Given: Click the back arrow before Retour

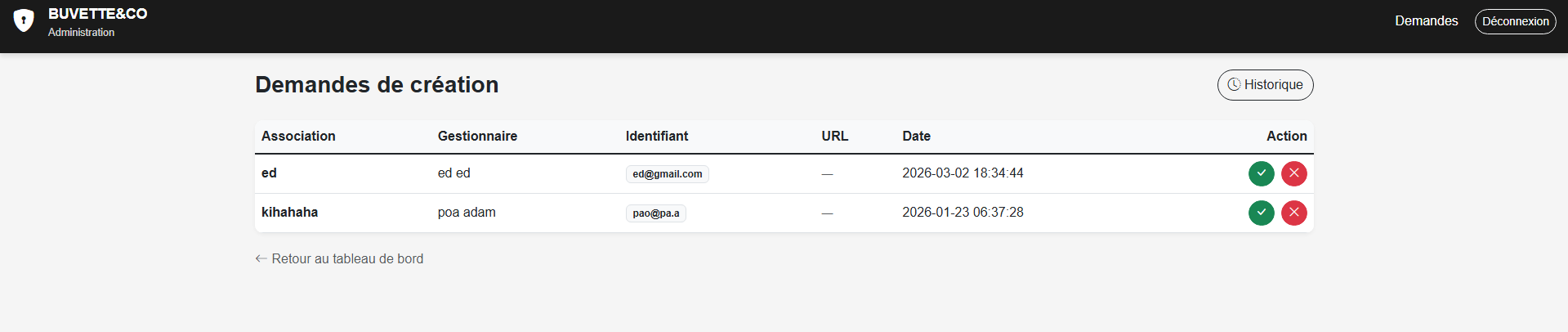Looking at the screenshot, I should [x=261, y=258].
